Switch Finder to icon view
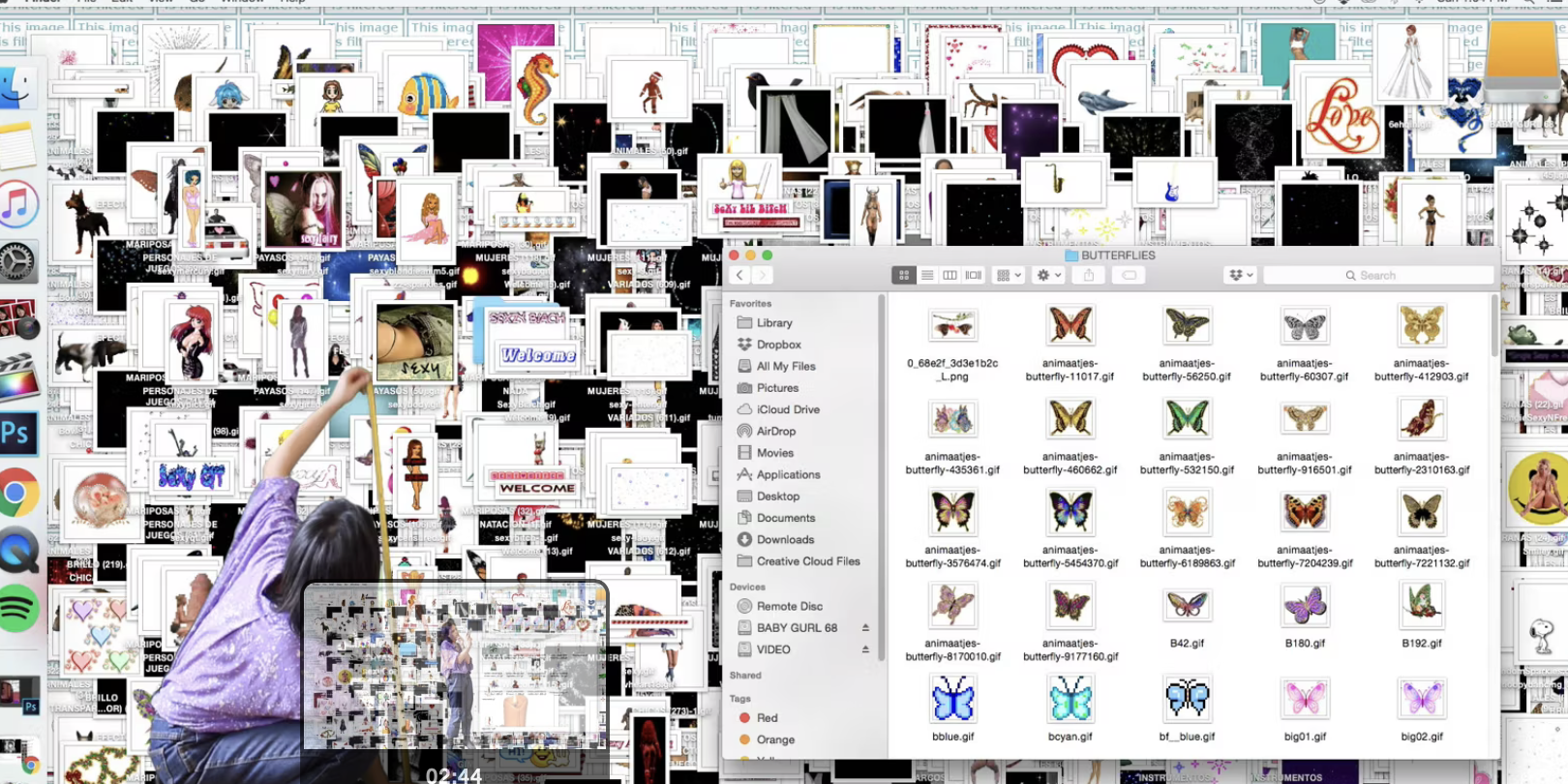 [x=904, y=276]
